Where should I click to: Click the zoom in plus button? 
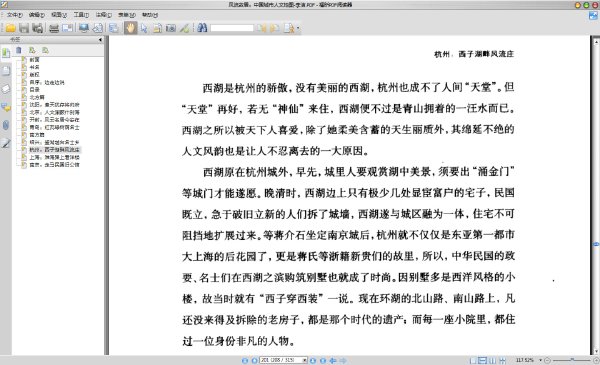[x=596, y=360]
